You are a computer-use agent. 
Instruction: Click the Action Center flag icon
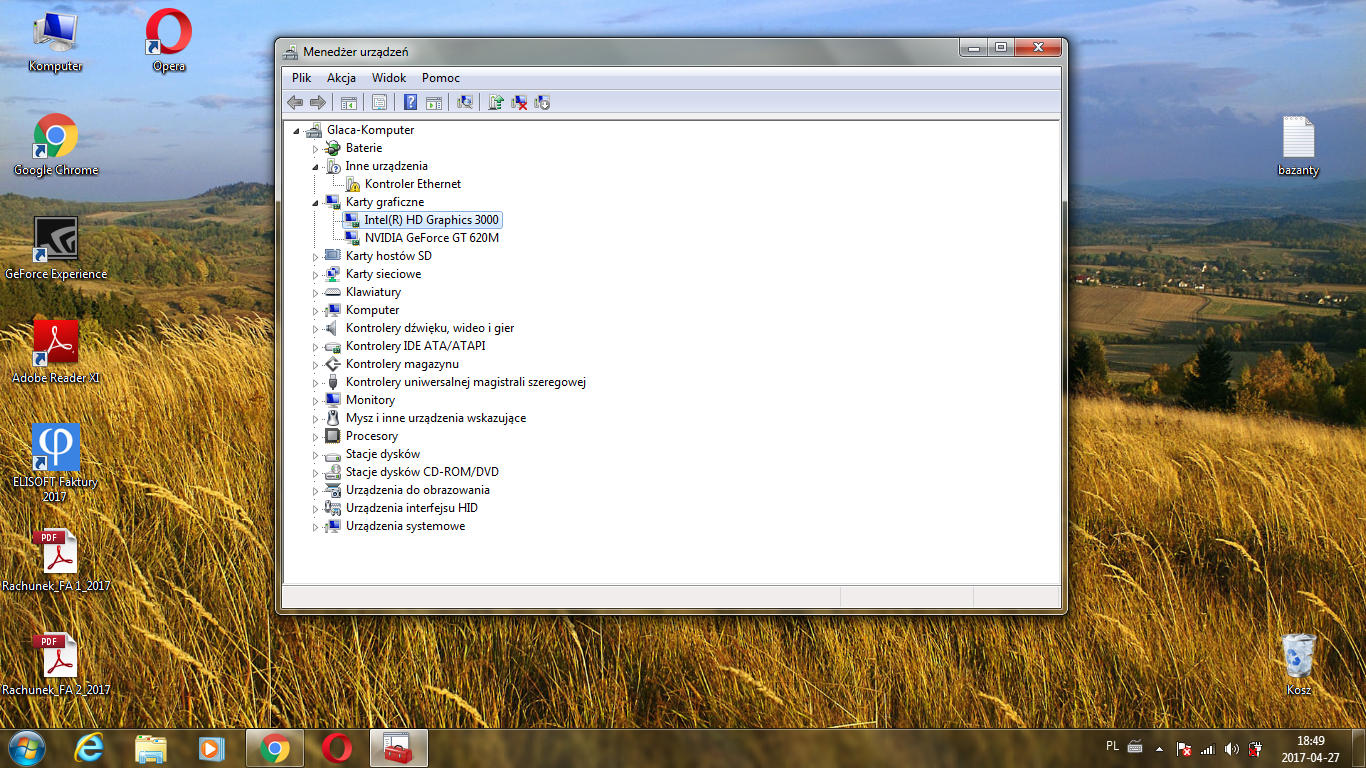point(1184,748)
